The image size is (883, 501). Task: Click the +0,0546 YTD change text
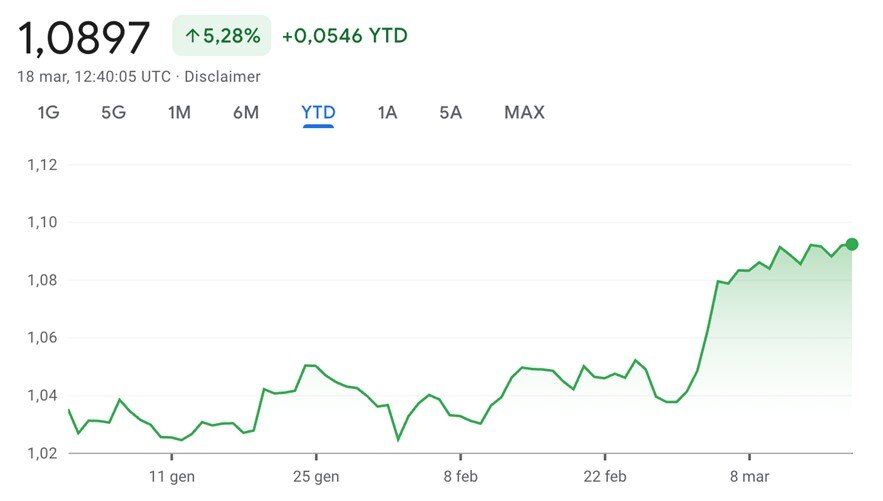tap(344, 36)
